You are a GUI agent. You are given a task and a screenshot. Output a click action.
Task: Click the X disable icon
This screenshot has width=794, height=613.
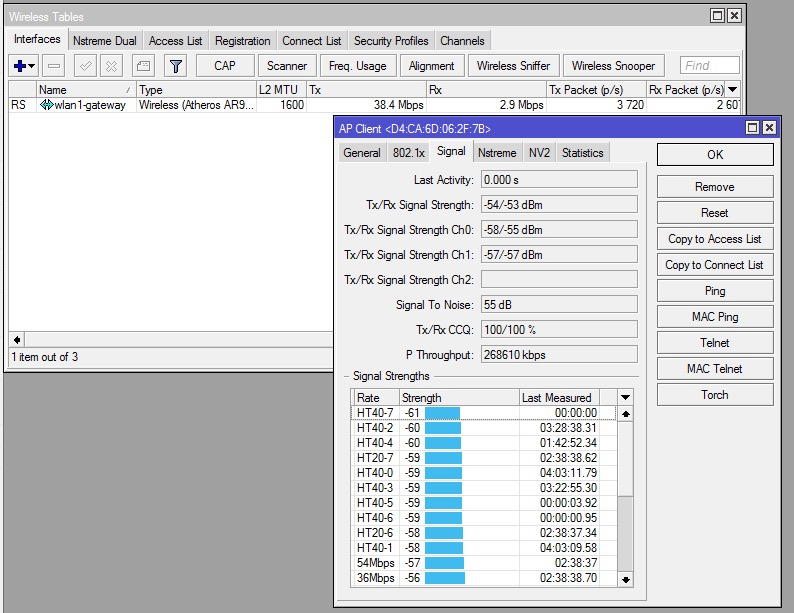(x=111, y=66)
